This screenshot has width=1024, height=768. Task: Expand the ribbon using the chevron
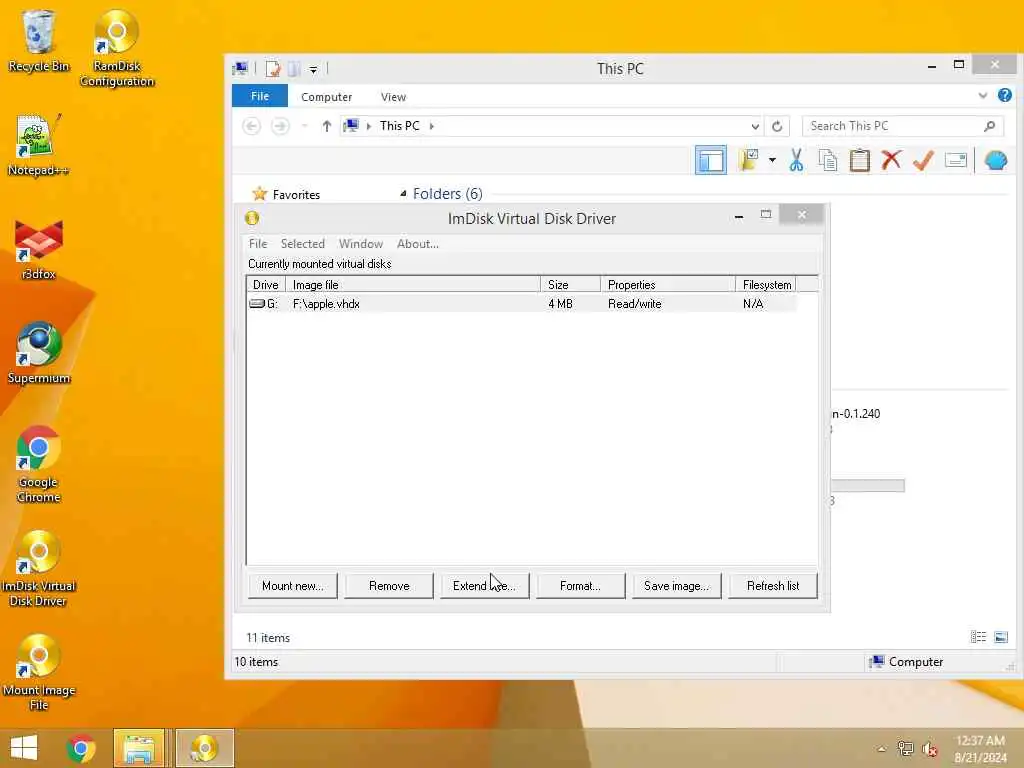tap(983, 95)
